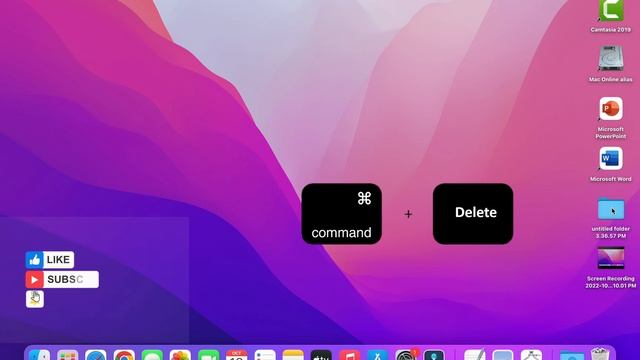The image size is (640, 360).
Task: Click the 'Camtasia 2019' icon label
Action: [611, 30]
